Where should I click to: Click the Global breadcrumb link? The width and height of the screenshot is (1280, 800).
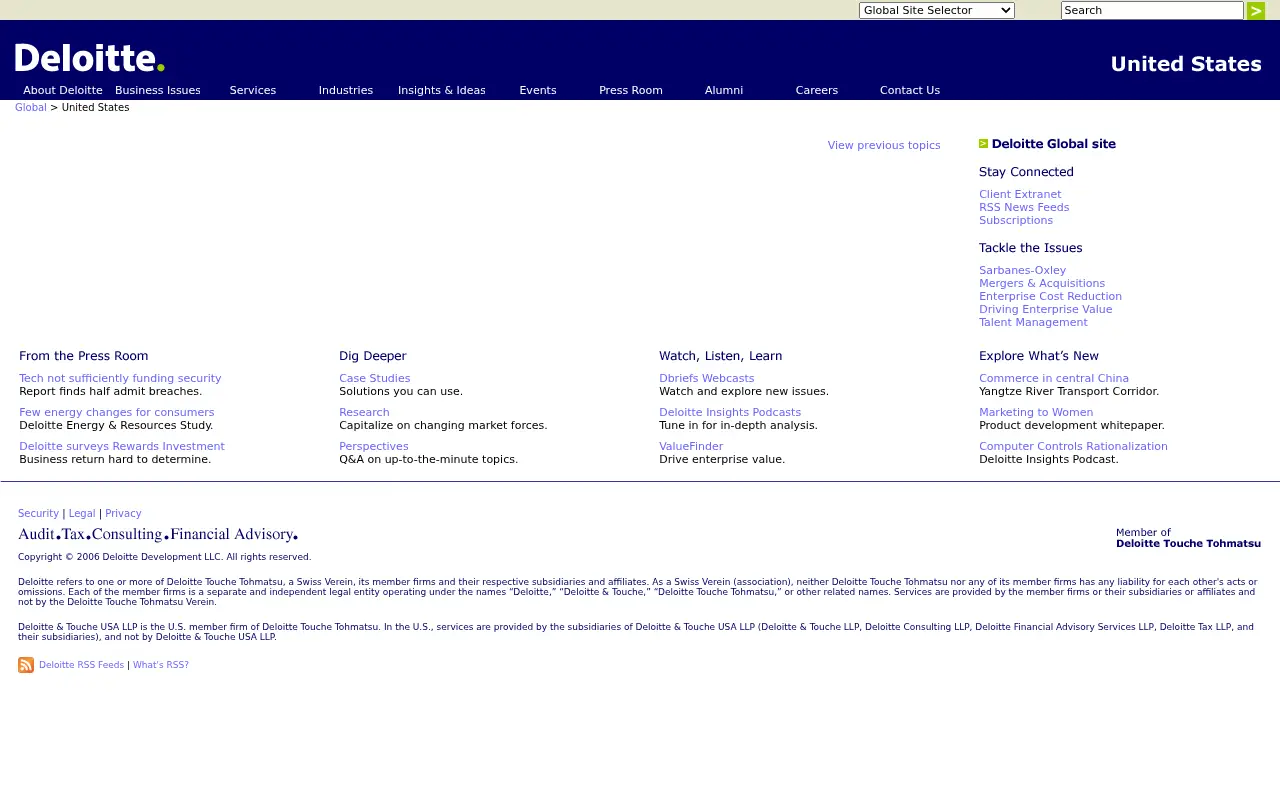(x=31, y=107)
